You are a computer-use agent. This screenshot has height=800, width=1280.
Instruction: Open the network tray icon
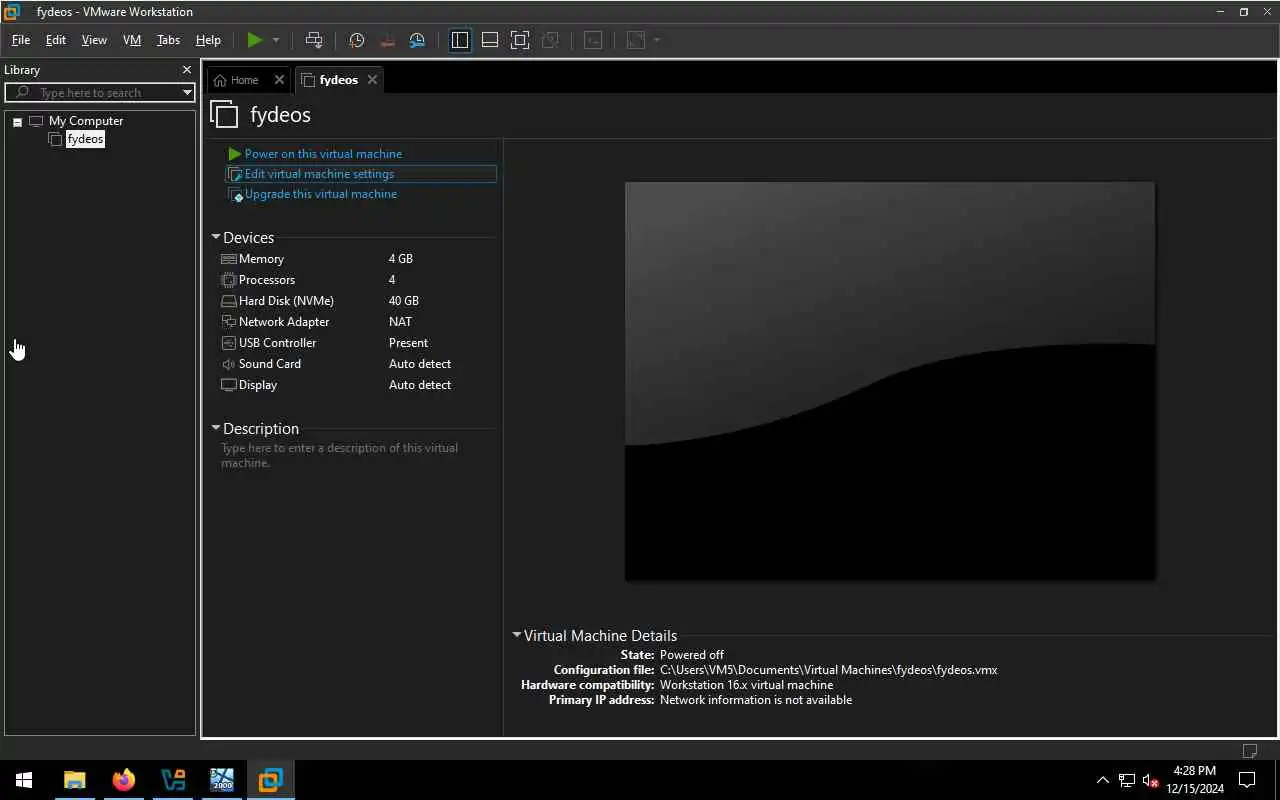[x=1127, y=780]
